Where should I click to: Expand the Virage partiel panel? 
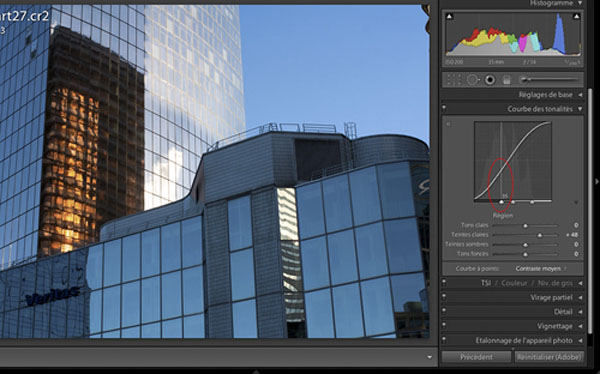pyautogui.click(x=580, y=297)
